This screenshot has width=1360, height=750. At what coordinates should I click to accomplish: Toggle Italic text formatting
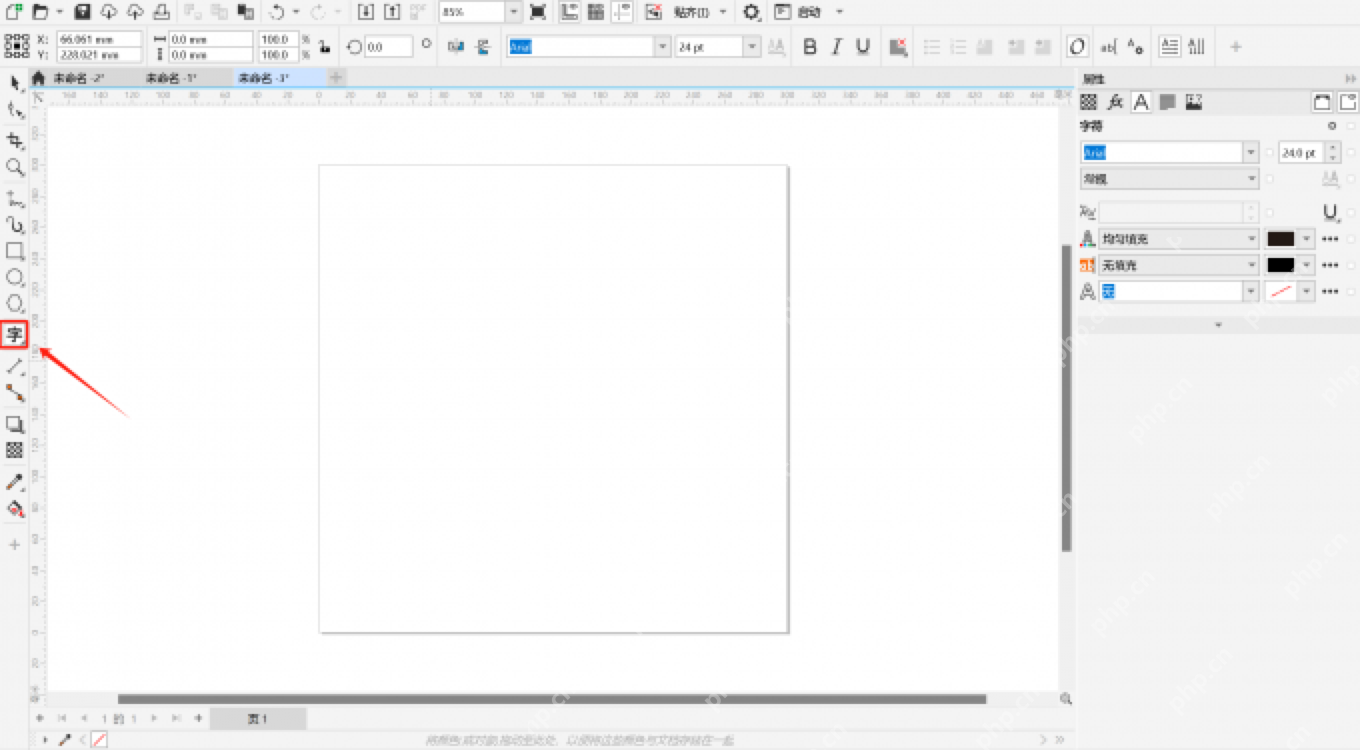(x=836, y=46)
